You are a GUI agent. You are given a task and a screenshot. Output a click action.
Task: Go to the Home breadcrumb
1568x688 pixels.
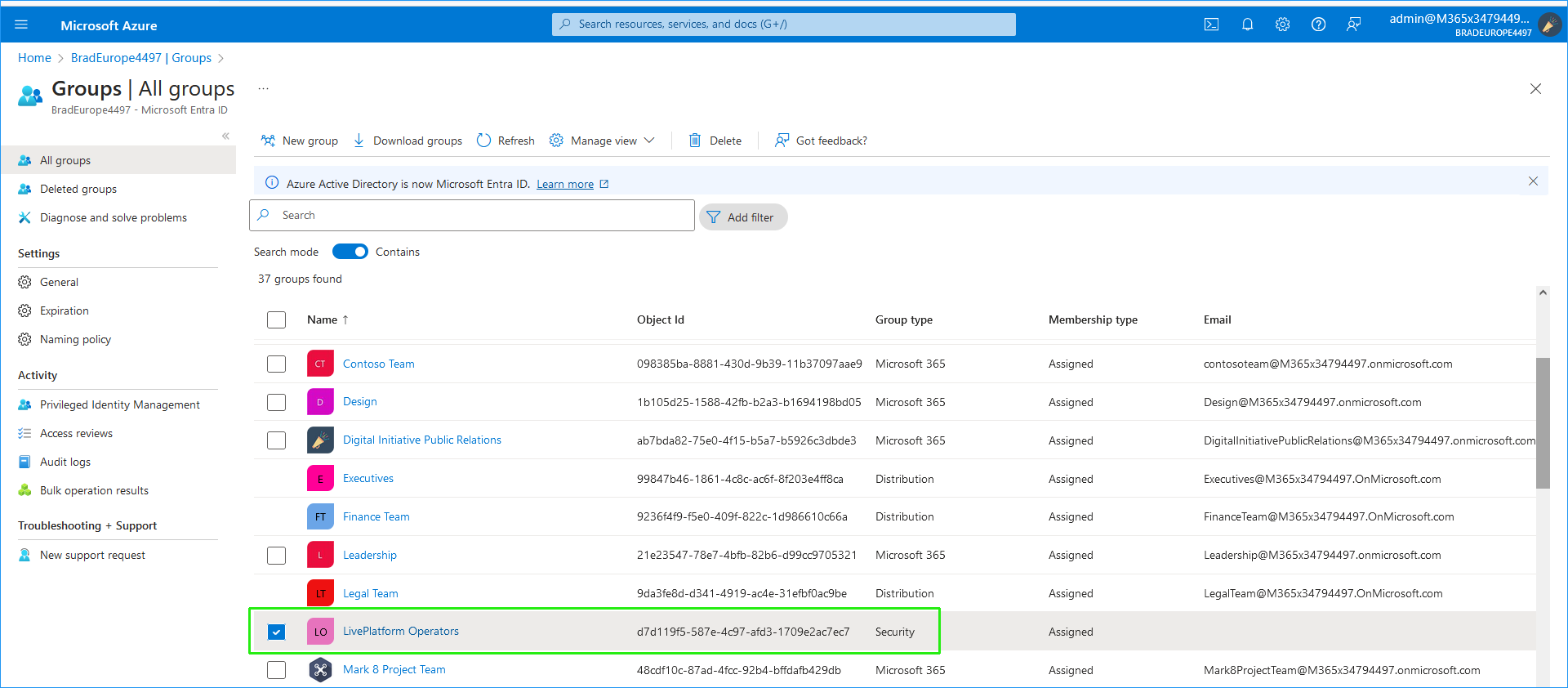pyautogui.click(x=34, y=58)
